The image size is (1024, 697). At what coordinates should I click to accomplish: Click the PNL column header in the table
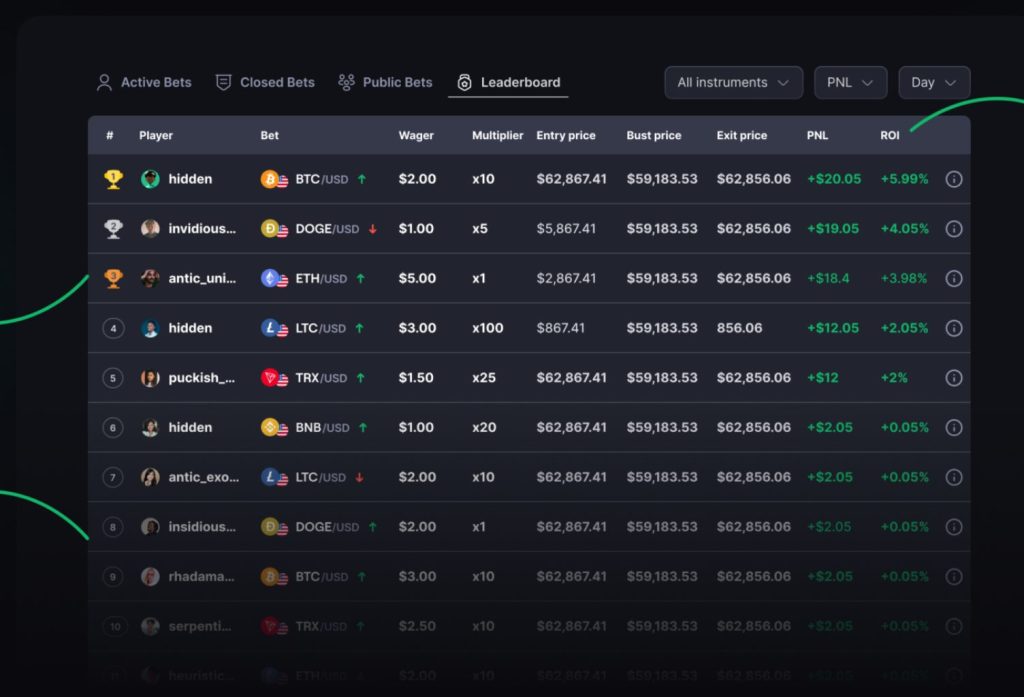[x=817, y=135]
